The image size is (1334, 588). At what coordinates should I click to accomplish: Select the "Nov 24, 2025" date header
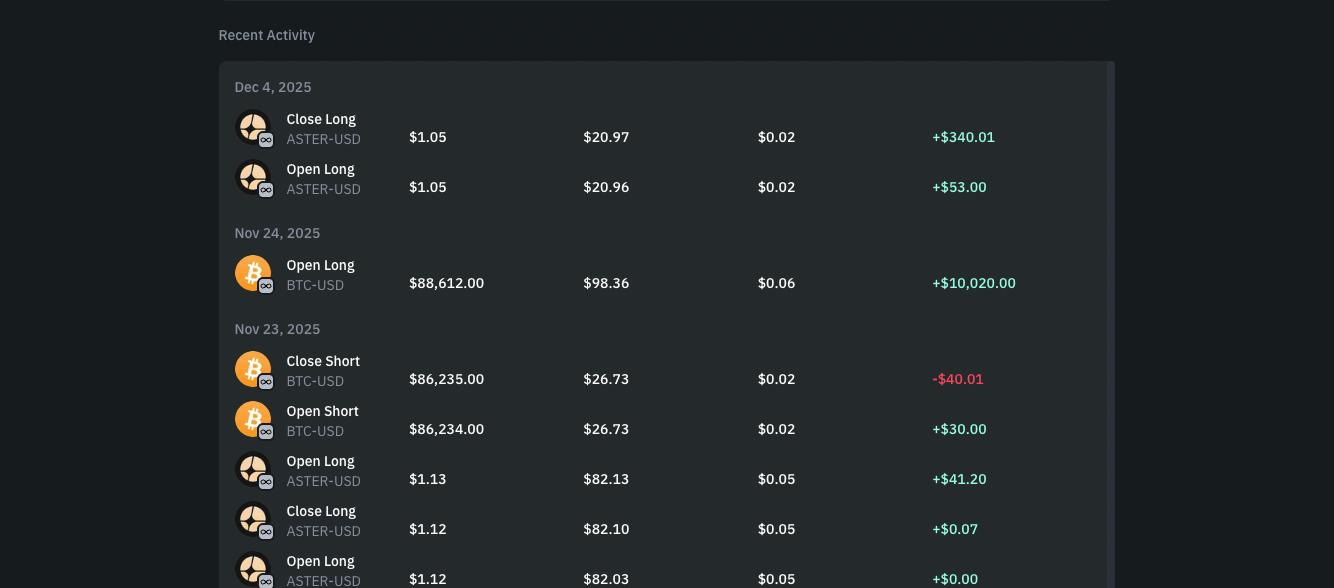277,233
